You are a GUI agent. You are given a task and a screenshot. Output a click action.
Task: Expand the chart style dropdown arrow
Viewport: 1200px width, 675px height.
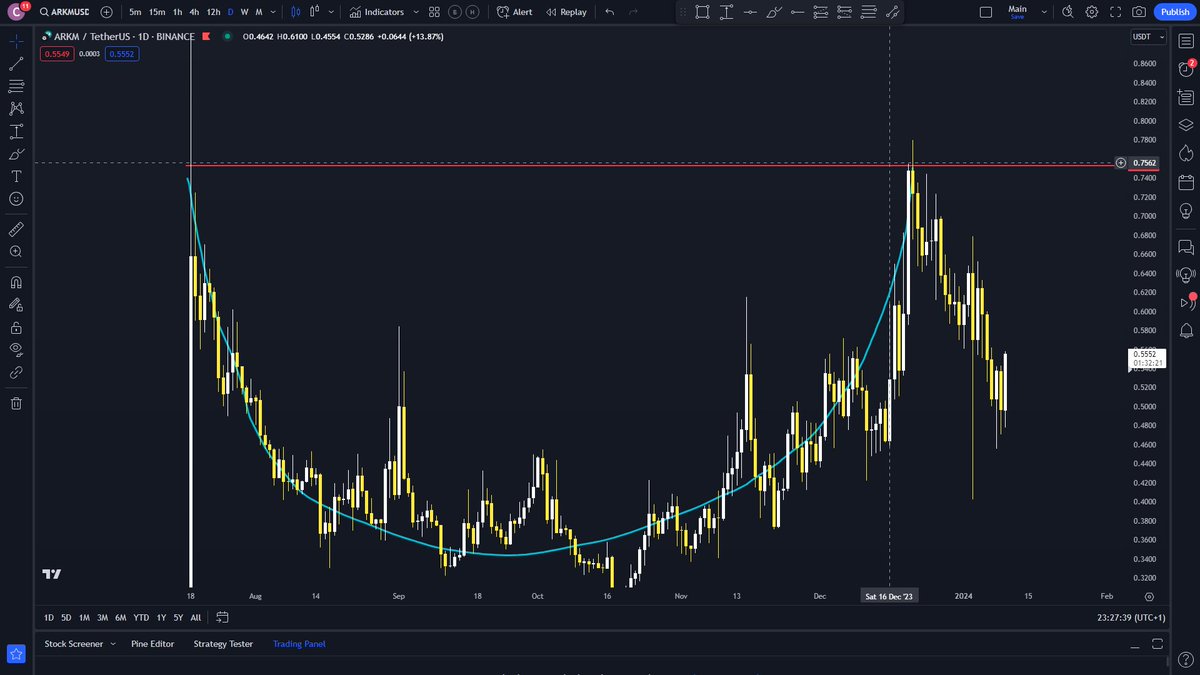point(330,12)
